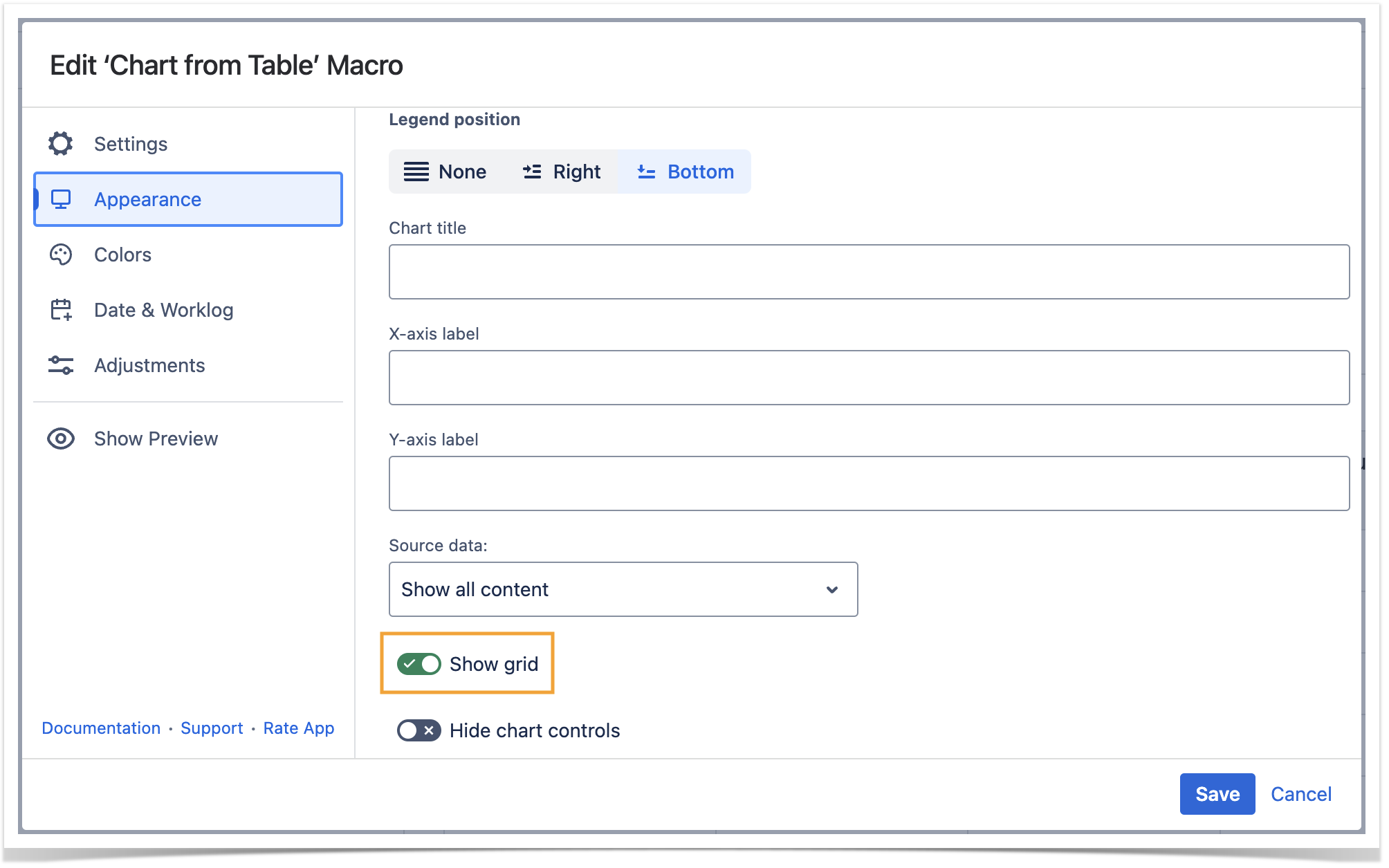Click into the Chart title field
The height and width of the screenshot is (868, 1389).
pos(869,272)
